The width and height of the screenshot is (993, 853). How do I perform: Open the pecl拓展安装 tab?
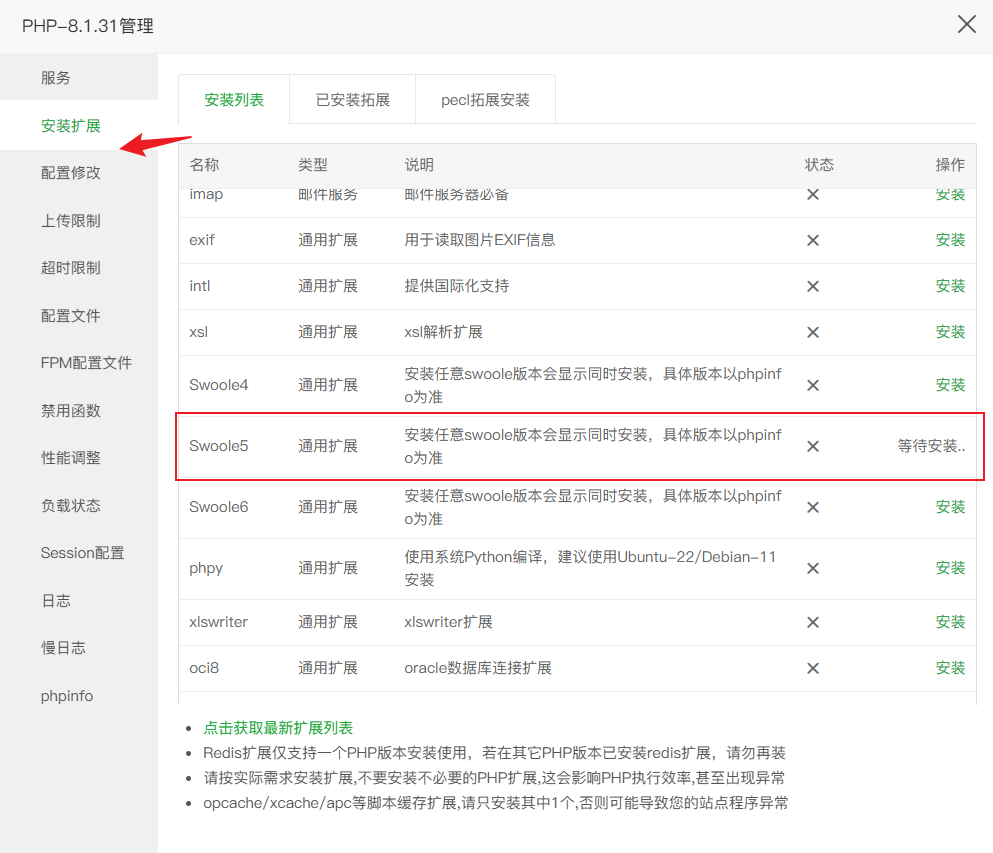485,98
